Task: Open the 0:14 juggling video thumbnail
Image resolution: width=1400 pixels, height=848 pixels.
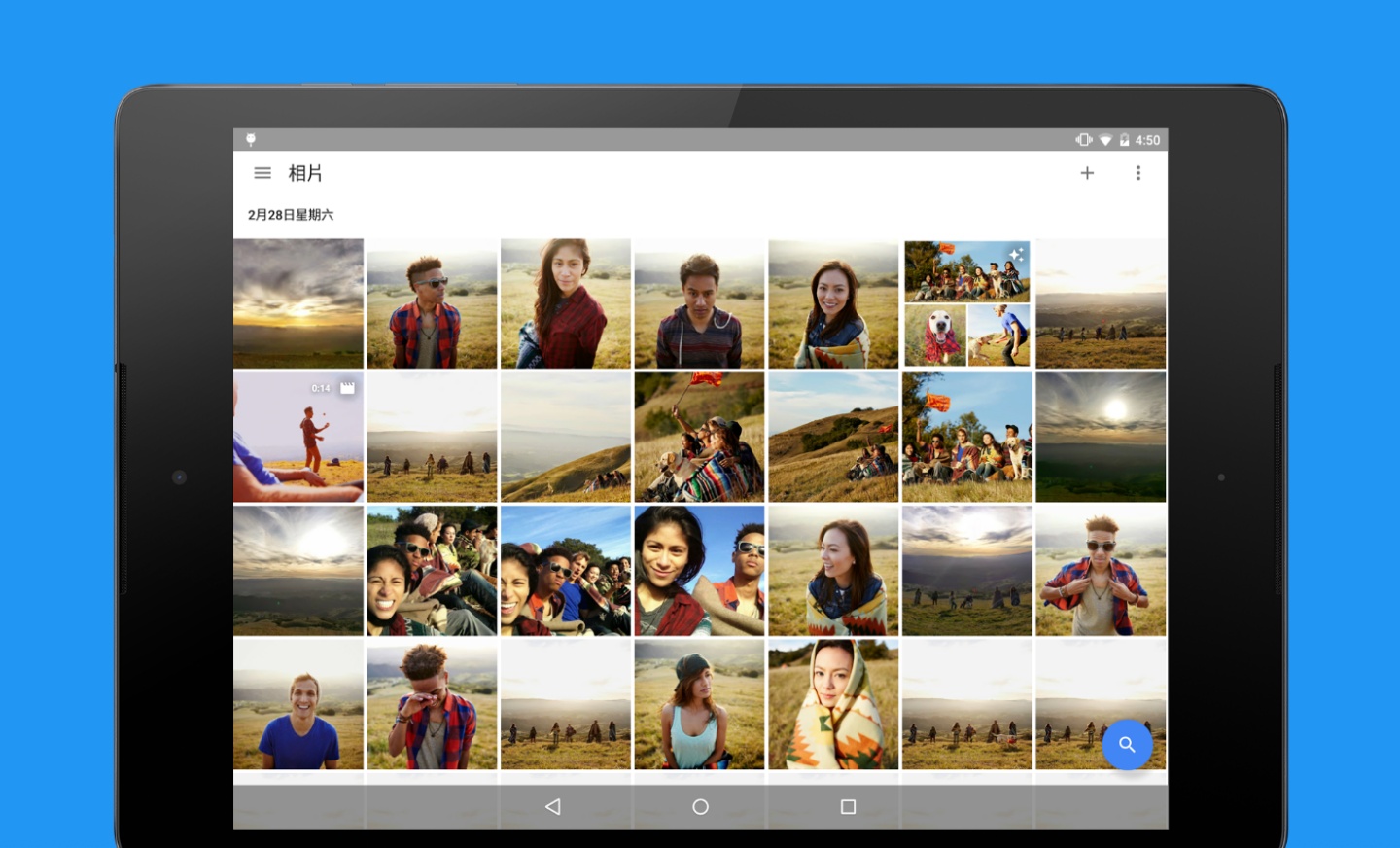Action: click(298, 437)
